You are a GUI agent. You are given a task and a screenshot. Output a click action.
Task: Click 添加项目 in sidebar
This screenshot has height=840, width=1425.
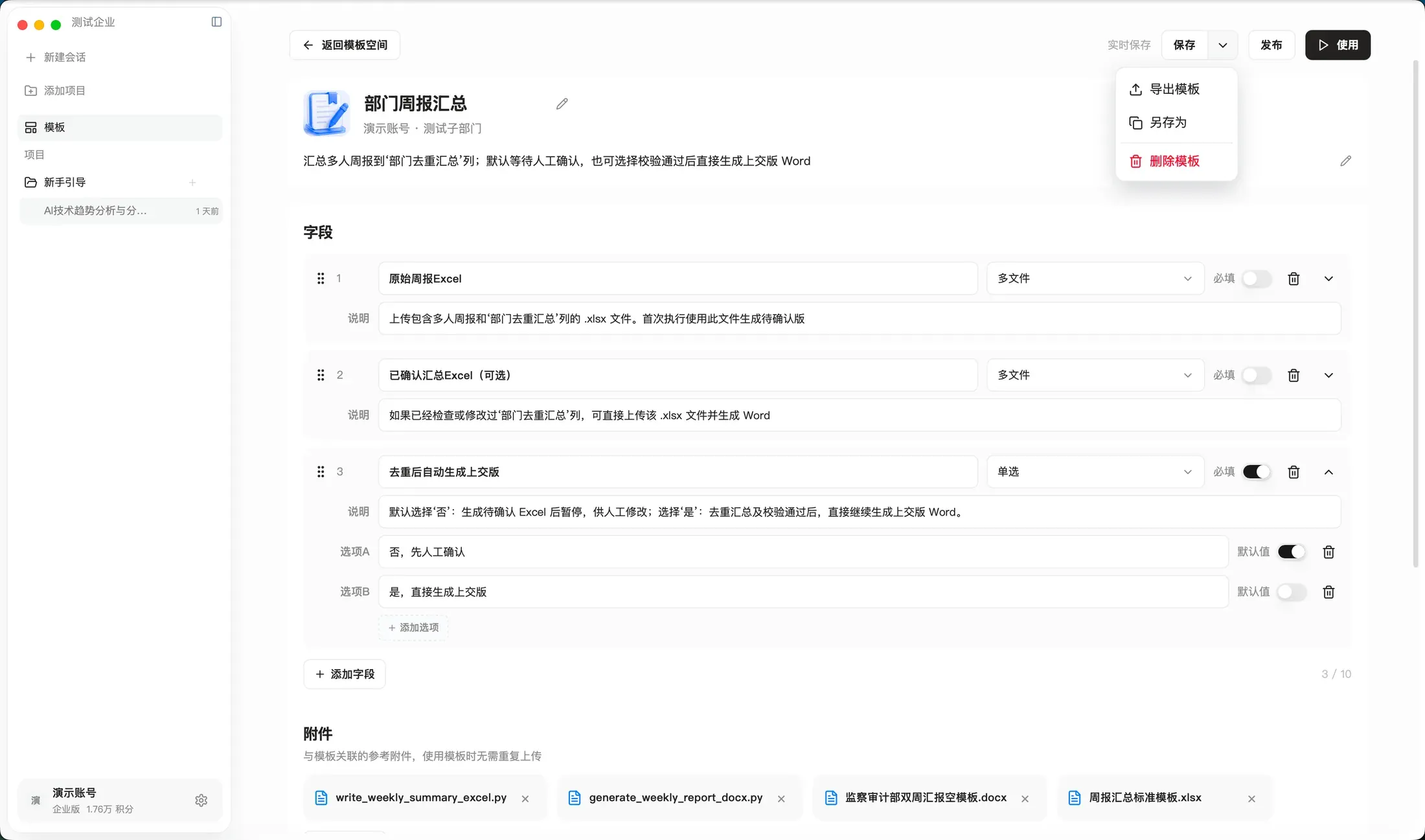(56, 91)
